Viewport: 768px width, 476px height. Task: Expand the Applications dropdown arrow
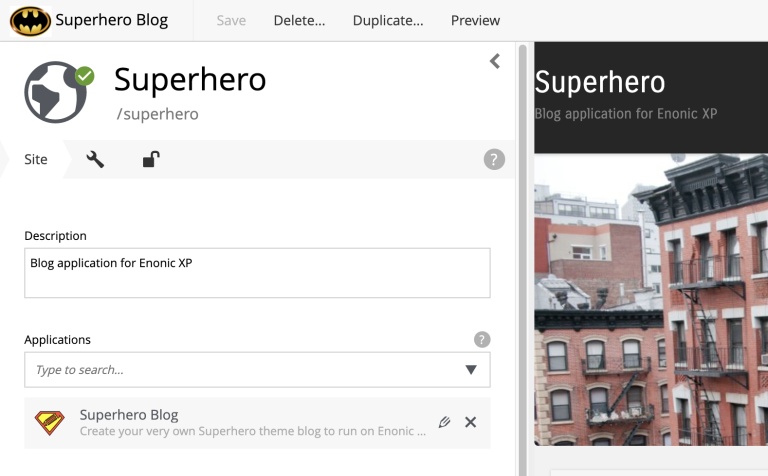click(471, 370)
